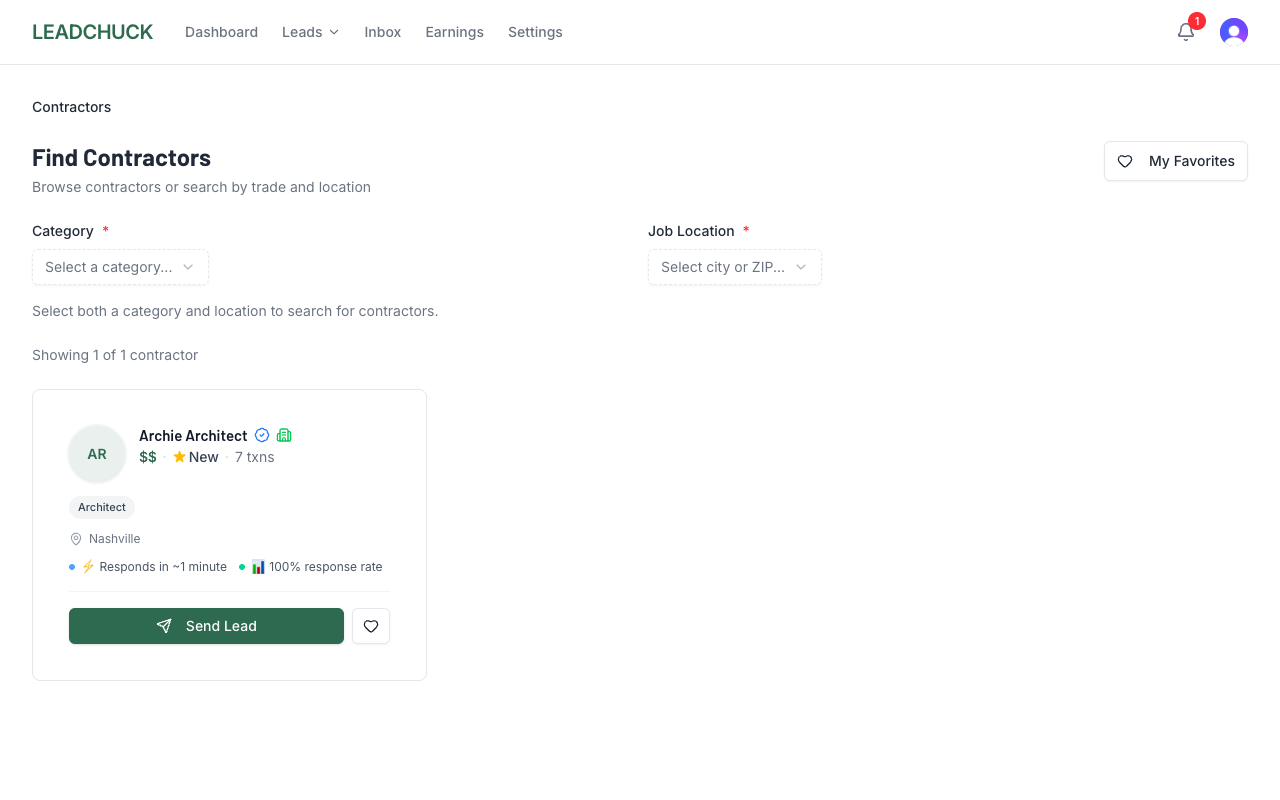Open My Favorites
The width and height of the screenshot is (1280, 800).
(x=1176, y=161)
